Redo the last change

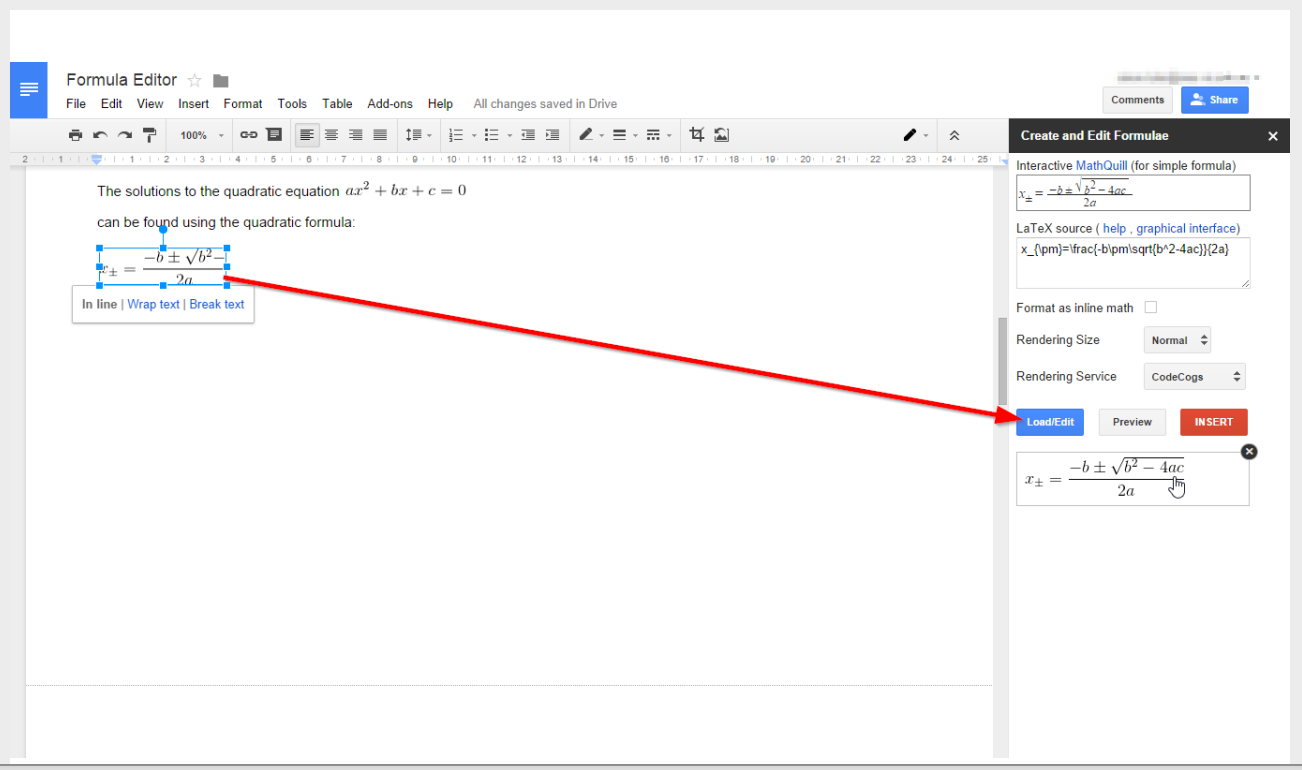coord(122,135)
